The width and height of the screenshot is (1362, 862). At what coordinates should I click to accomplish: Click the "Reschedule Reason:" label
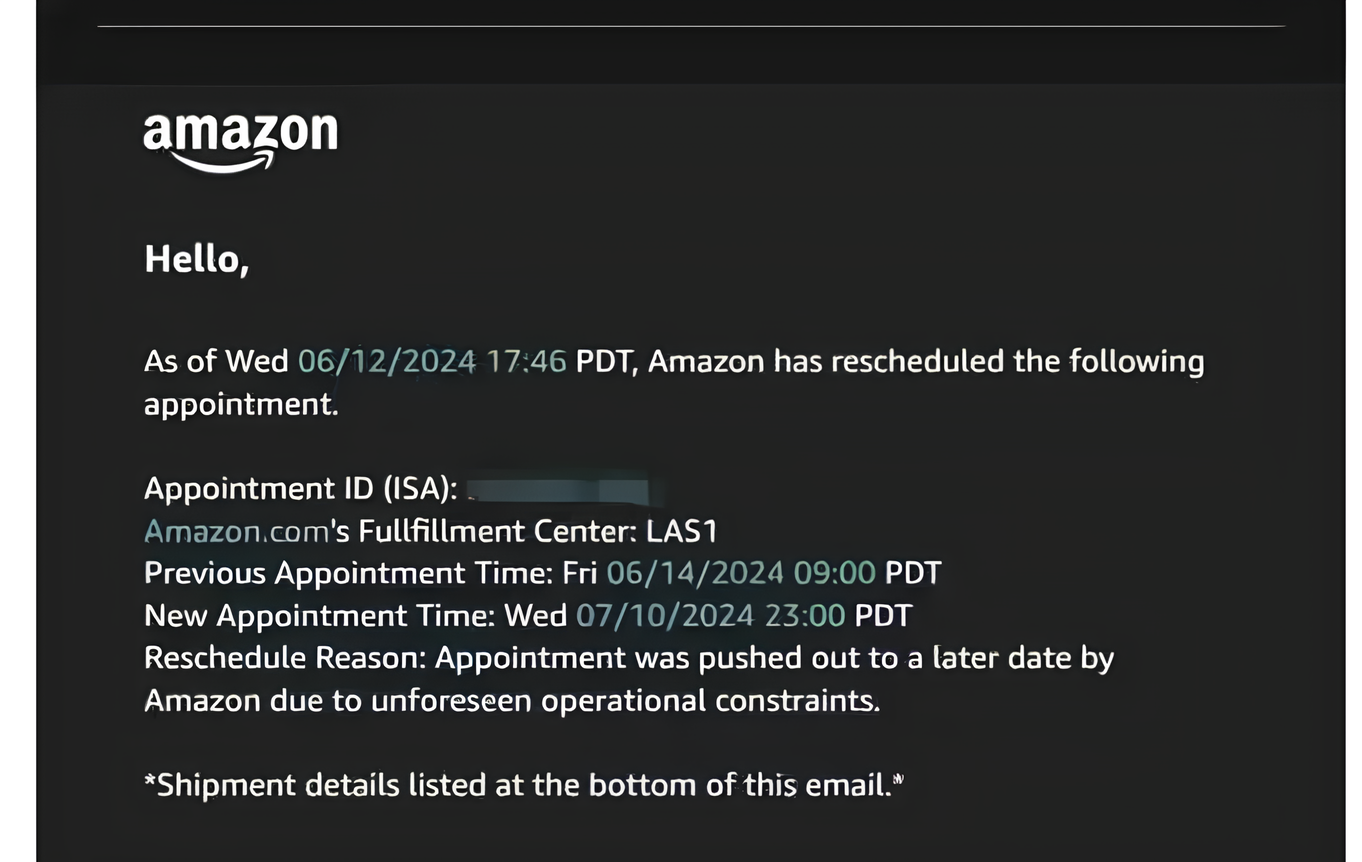pos(285,658)
